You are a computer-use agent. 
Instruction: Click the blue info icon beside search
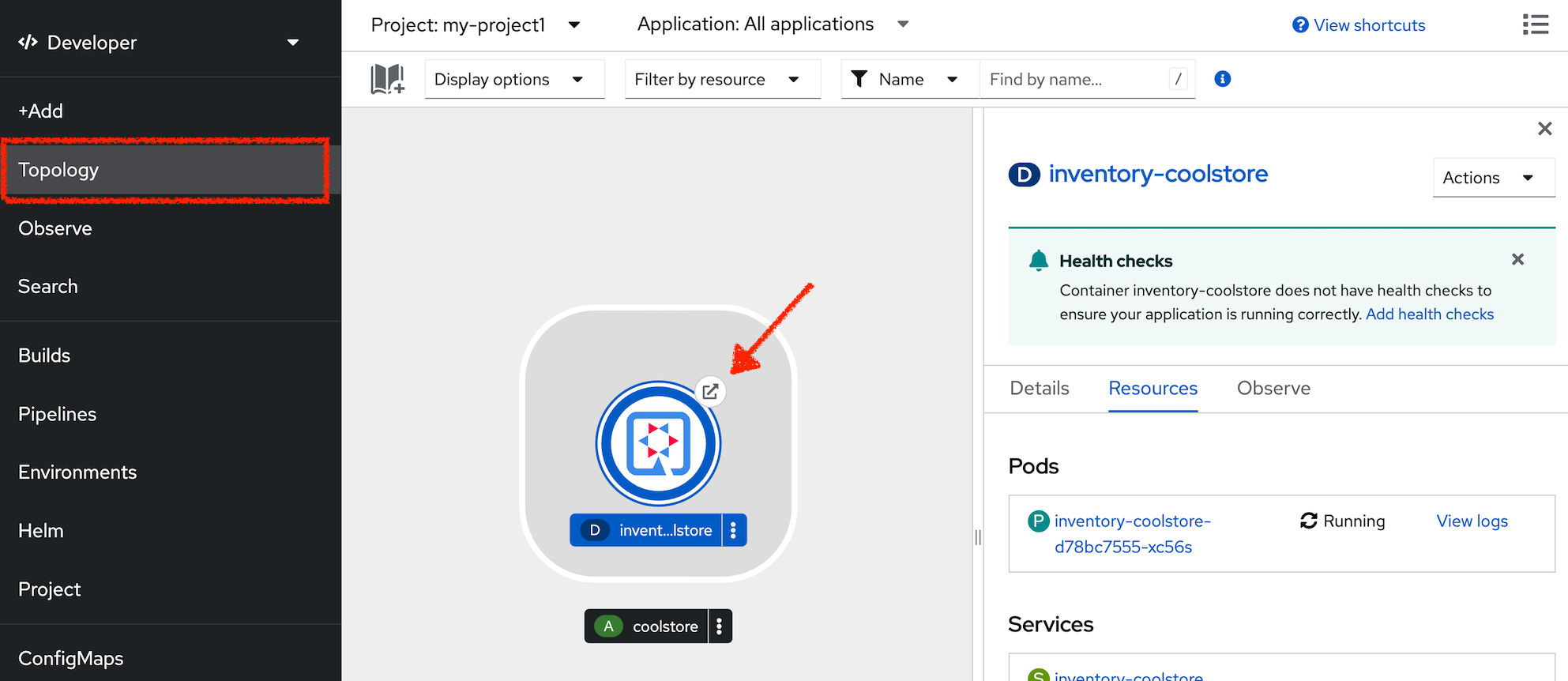(x=1222, y=79)
